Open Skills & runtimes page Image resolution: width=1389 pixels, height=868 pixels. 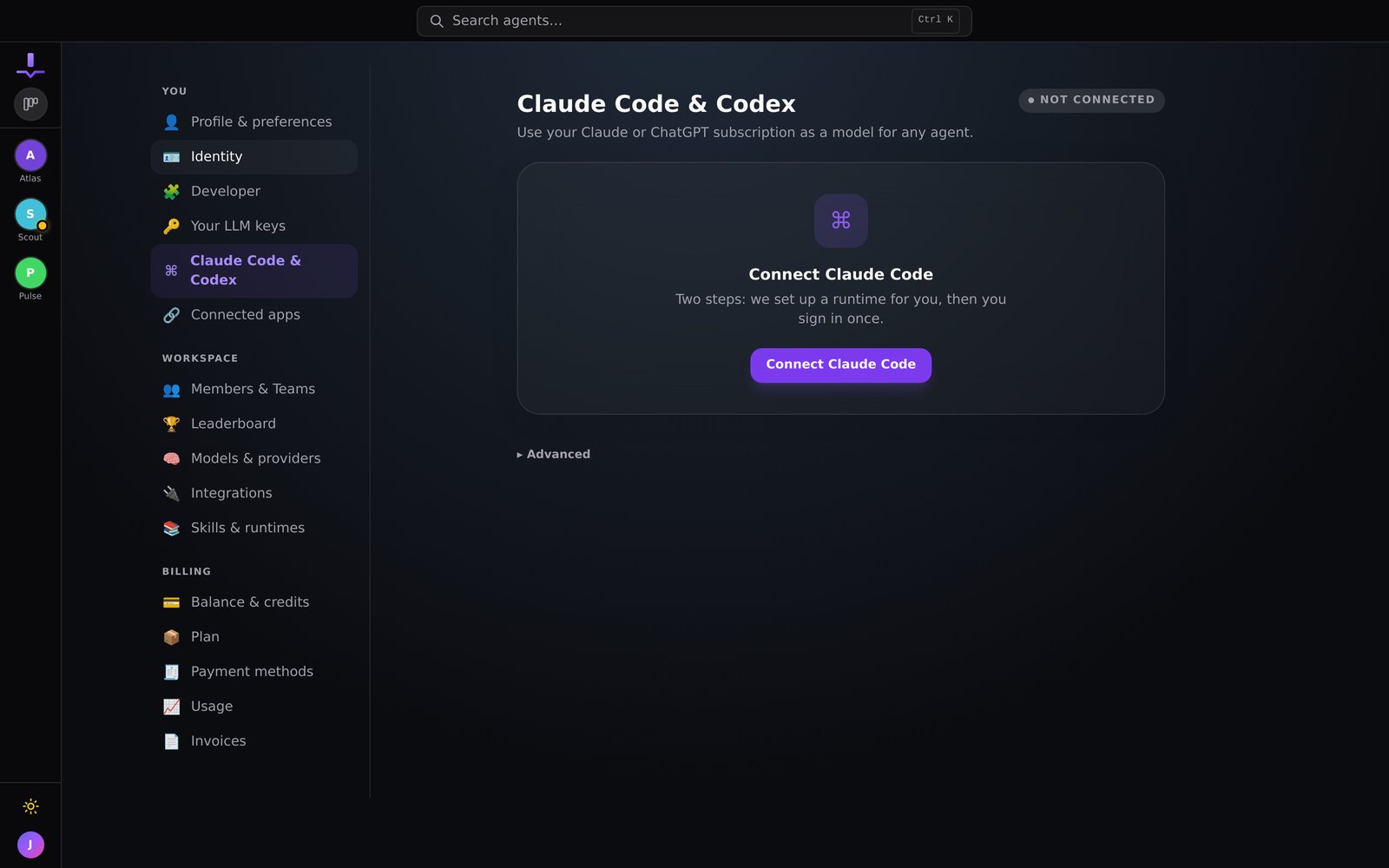(253, 529)
